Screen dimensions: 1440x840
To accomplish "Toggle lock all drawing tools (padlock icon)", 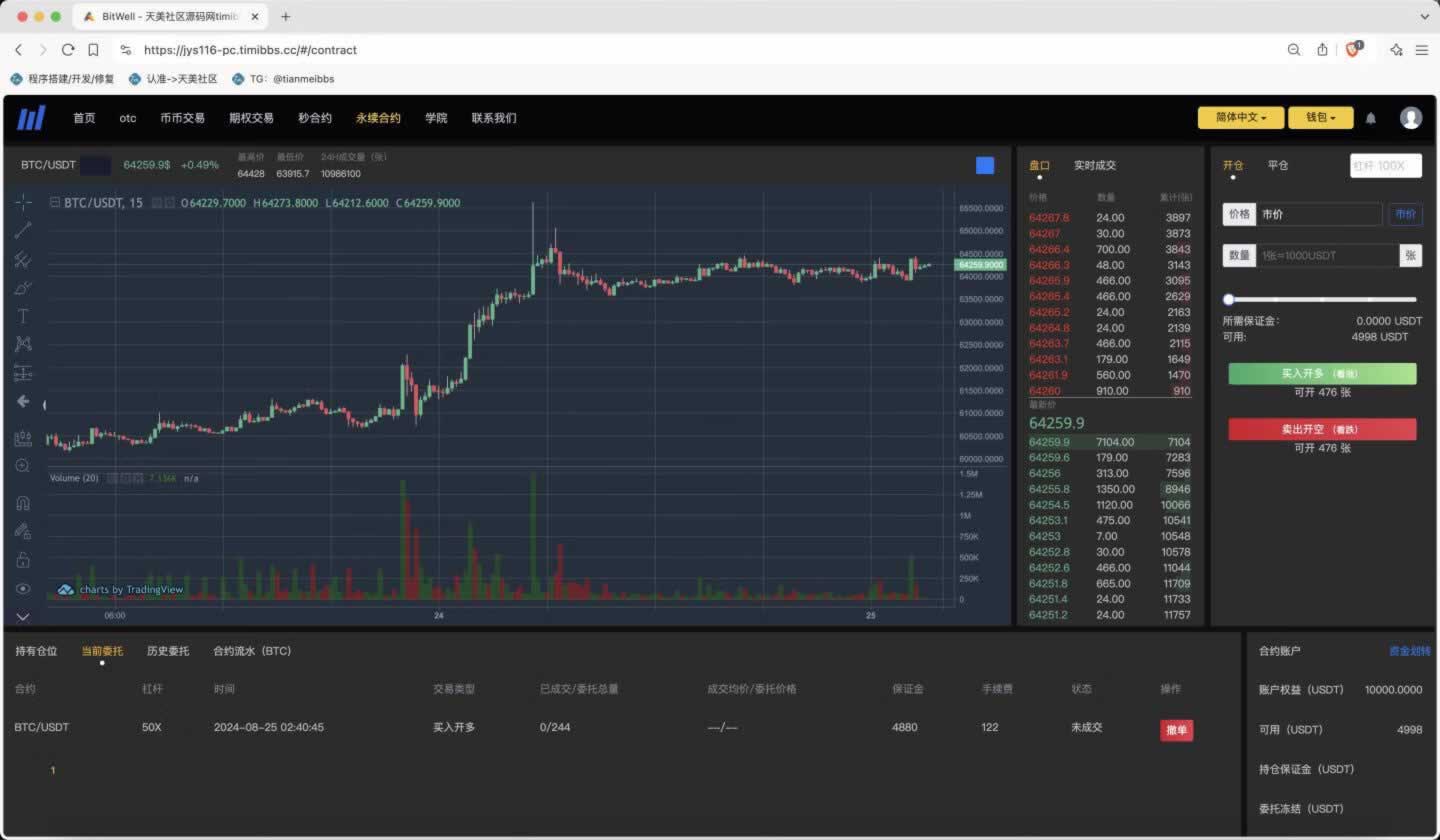I will coord(23,560).
